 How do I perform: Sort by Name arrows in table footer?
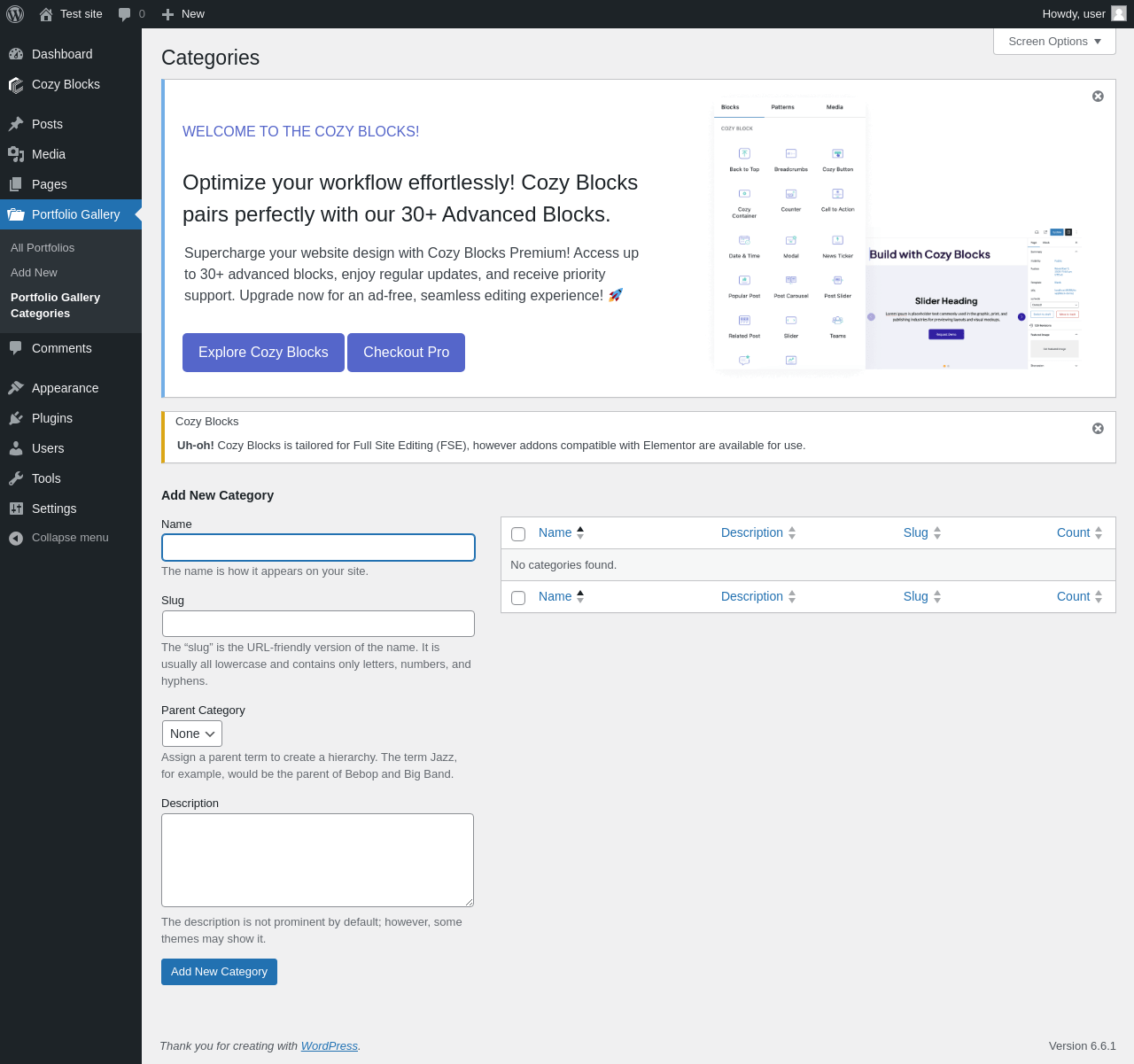(x=580, y=596)
